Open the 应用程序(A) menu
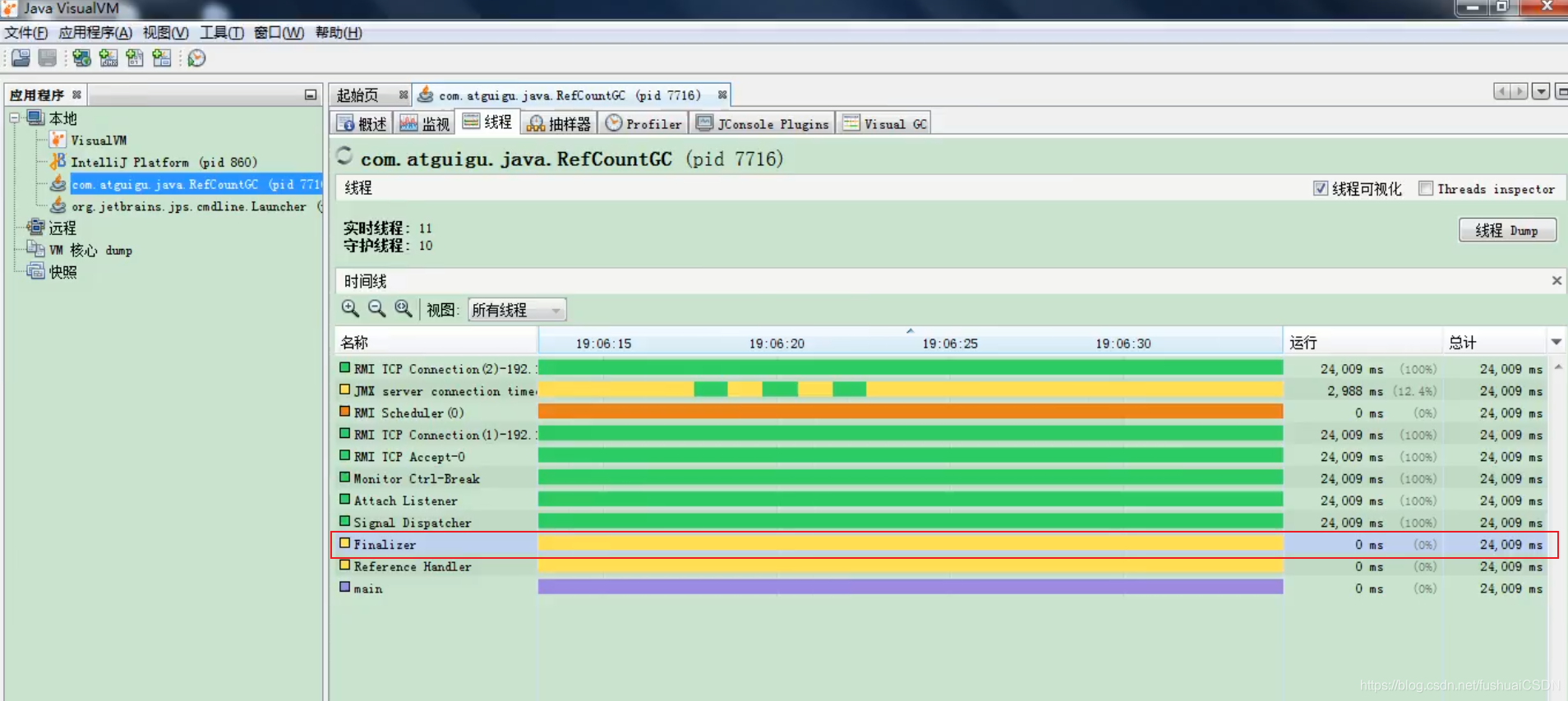1568x701 pixels. pyautogui.click(x=95, y=33)
